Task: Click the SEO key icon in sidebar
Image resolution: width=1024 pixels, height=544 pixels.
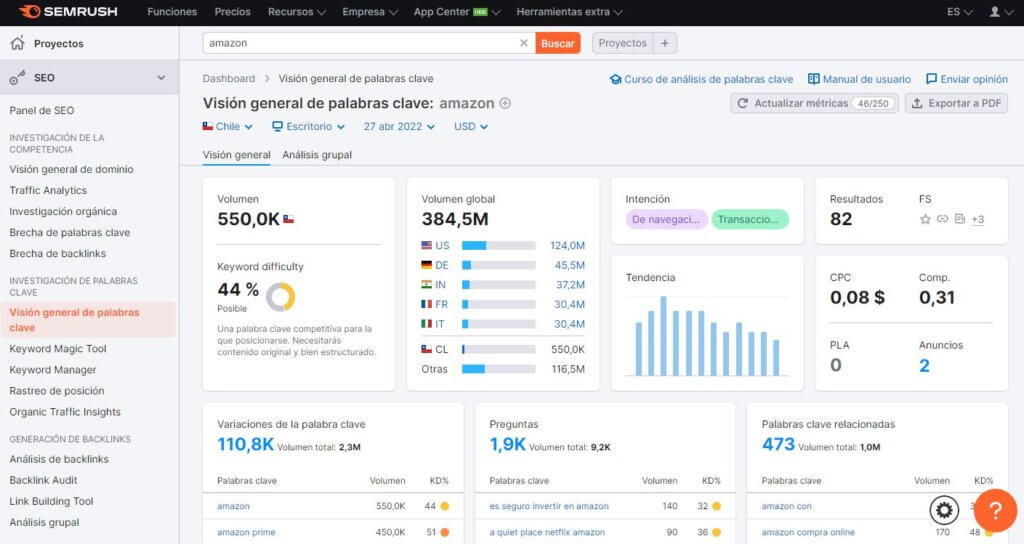Action: point(17,78)
